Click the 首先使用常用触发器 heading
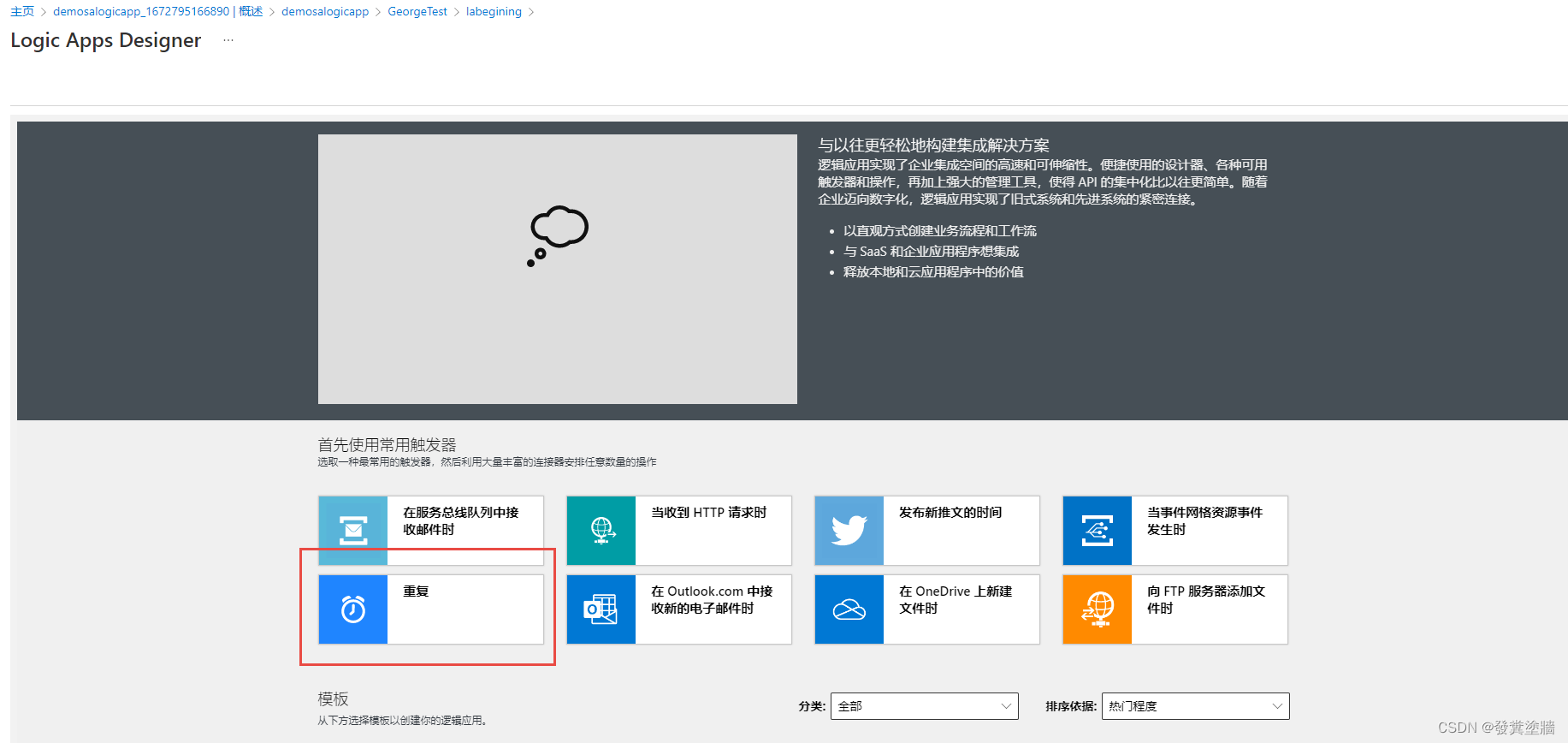This screenshot has height=743, width=1568. pyautogui.click(x=387, y=444)
